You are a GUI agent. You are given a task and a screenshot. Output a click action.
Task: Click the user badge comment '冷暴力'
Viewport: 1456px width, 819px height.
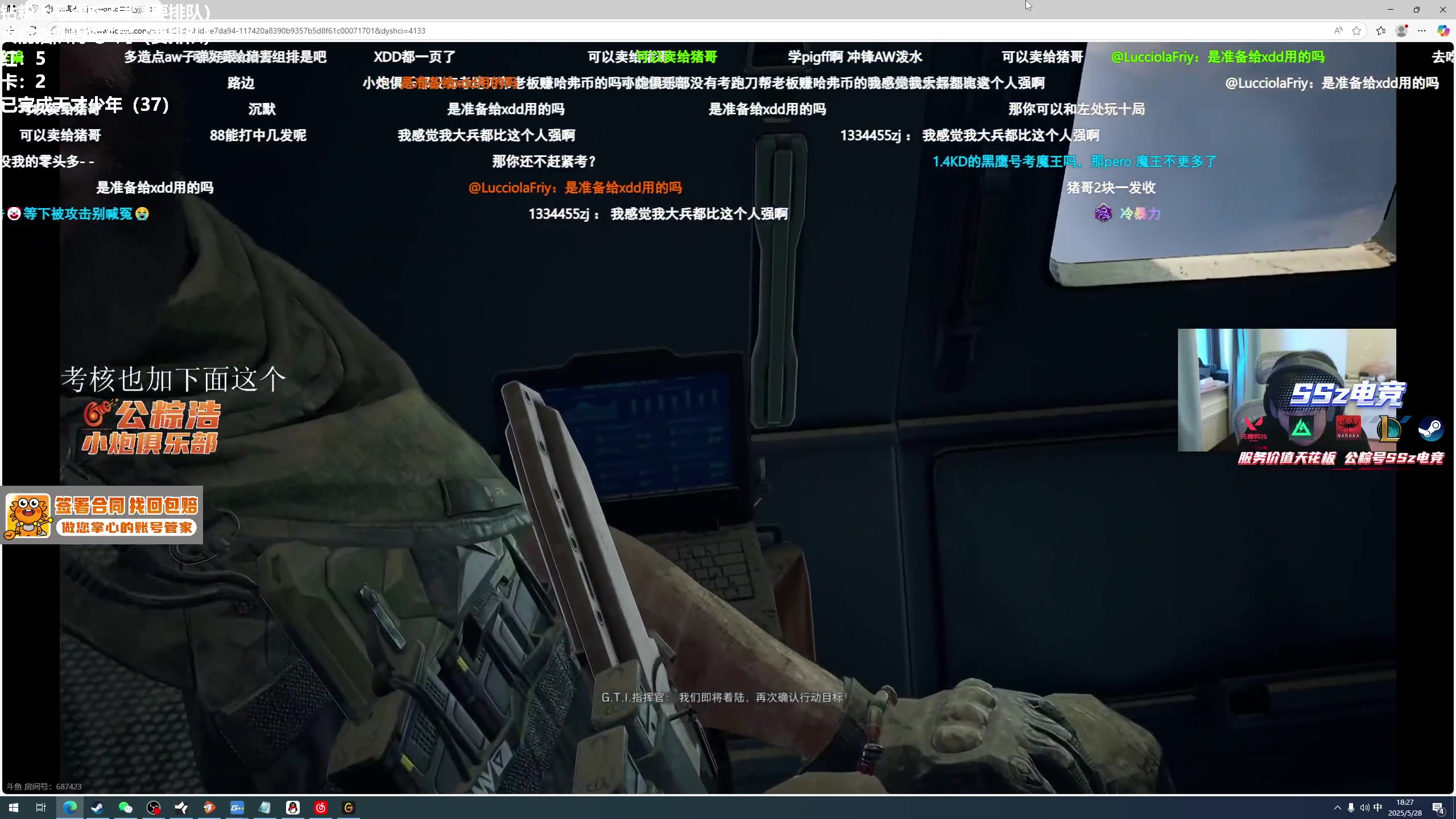coord(1127,214)
